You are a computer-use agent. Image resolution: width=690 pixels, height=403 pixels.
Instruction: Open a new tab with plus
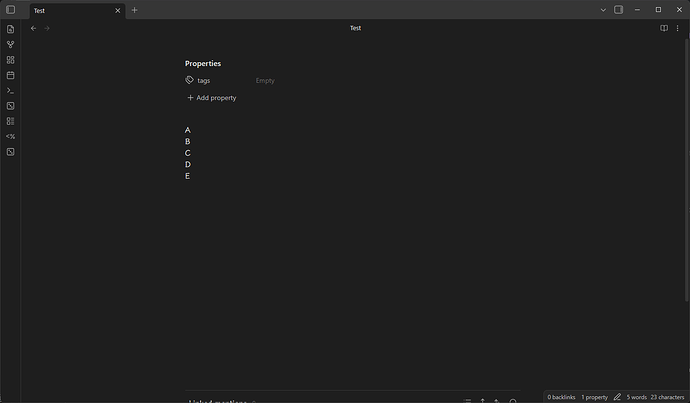click(x=135, y=10)
